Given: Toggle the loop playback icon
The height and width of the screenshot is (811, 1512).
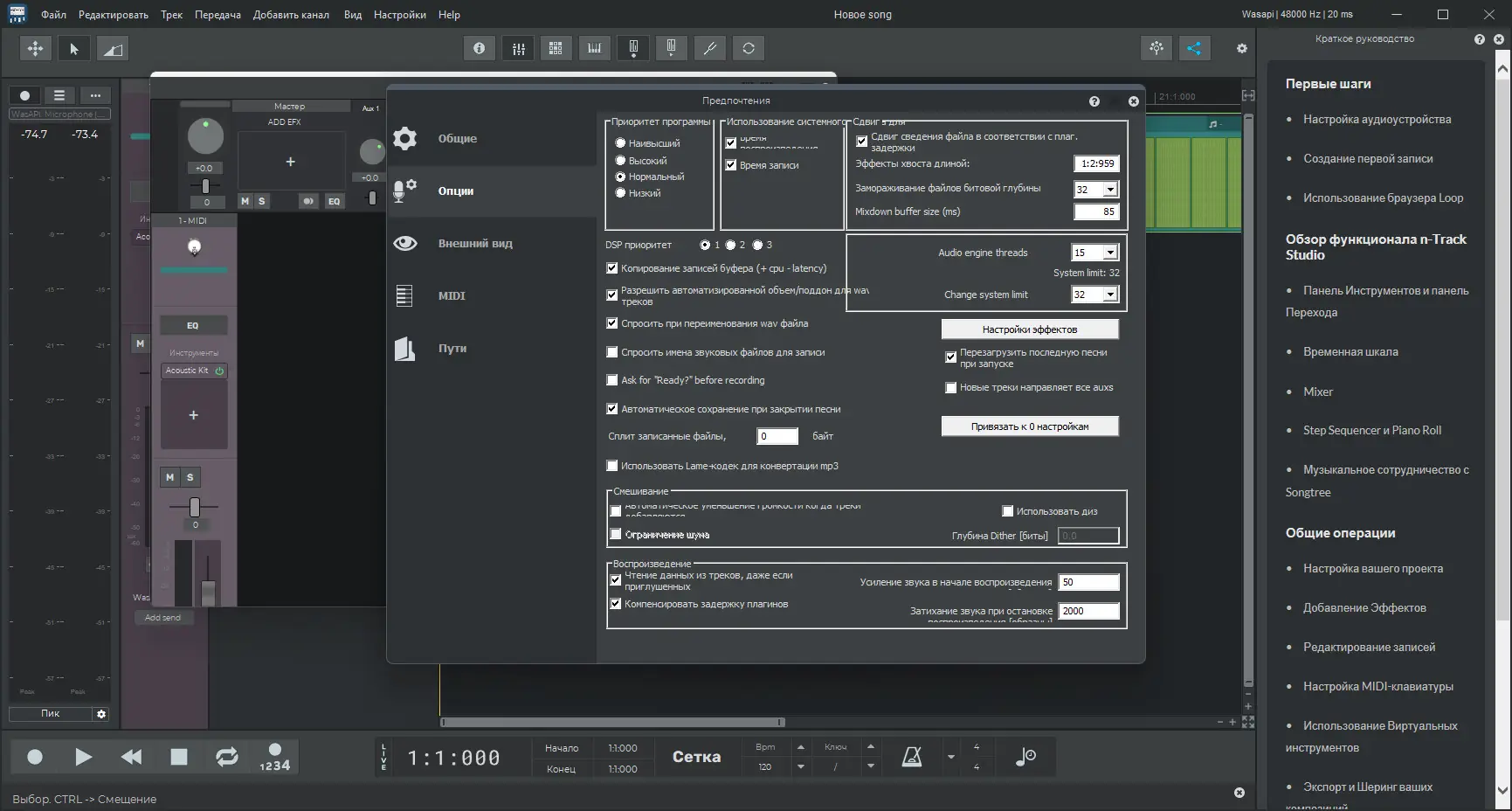Looking at the screenshot, I should [227, 757].
